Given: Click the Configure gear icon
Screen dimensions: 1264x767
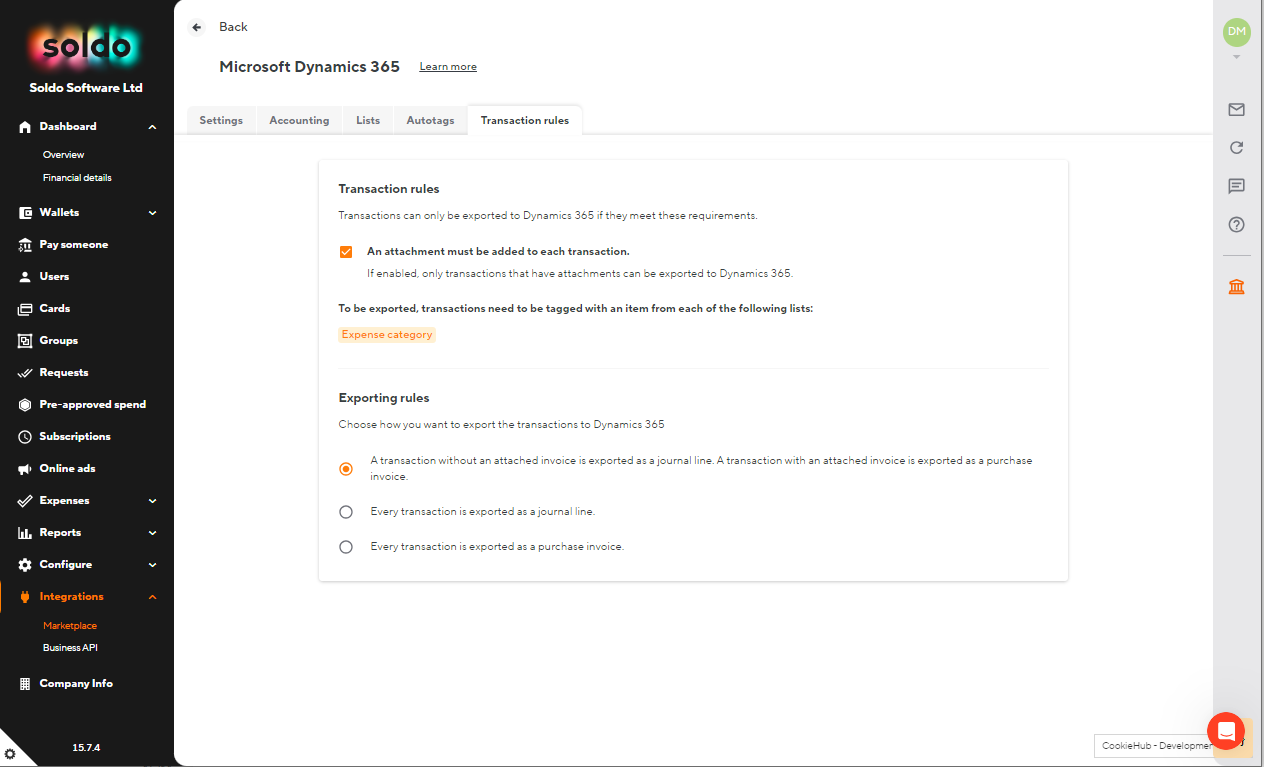Looking at the screenshot, I should [25, 565].
